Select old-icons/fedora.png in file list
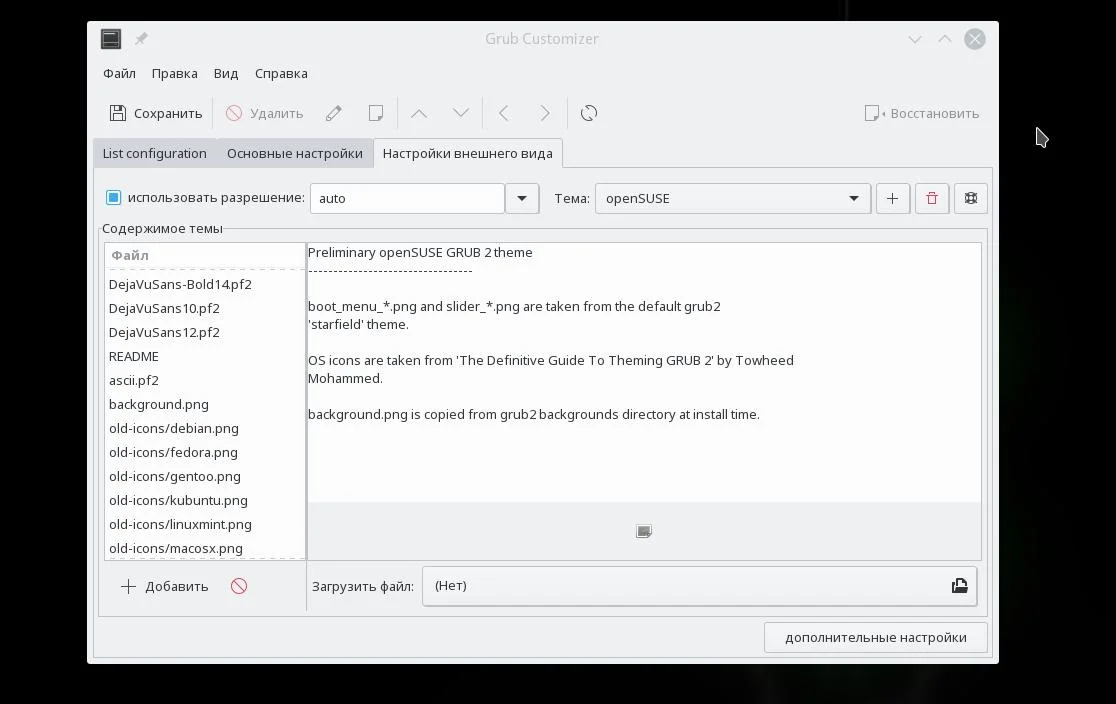The image size is (1116, 704). click(205, 453)
